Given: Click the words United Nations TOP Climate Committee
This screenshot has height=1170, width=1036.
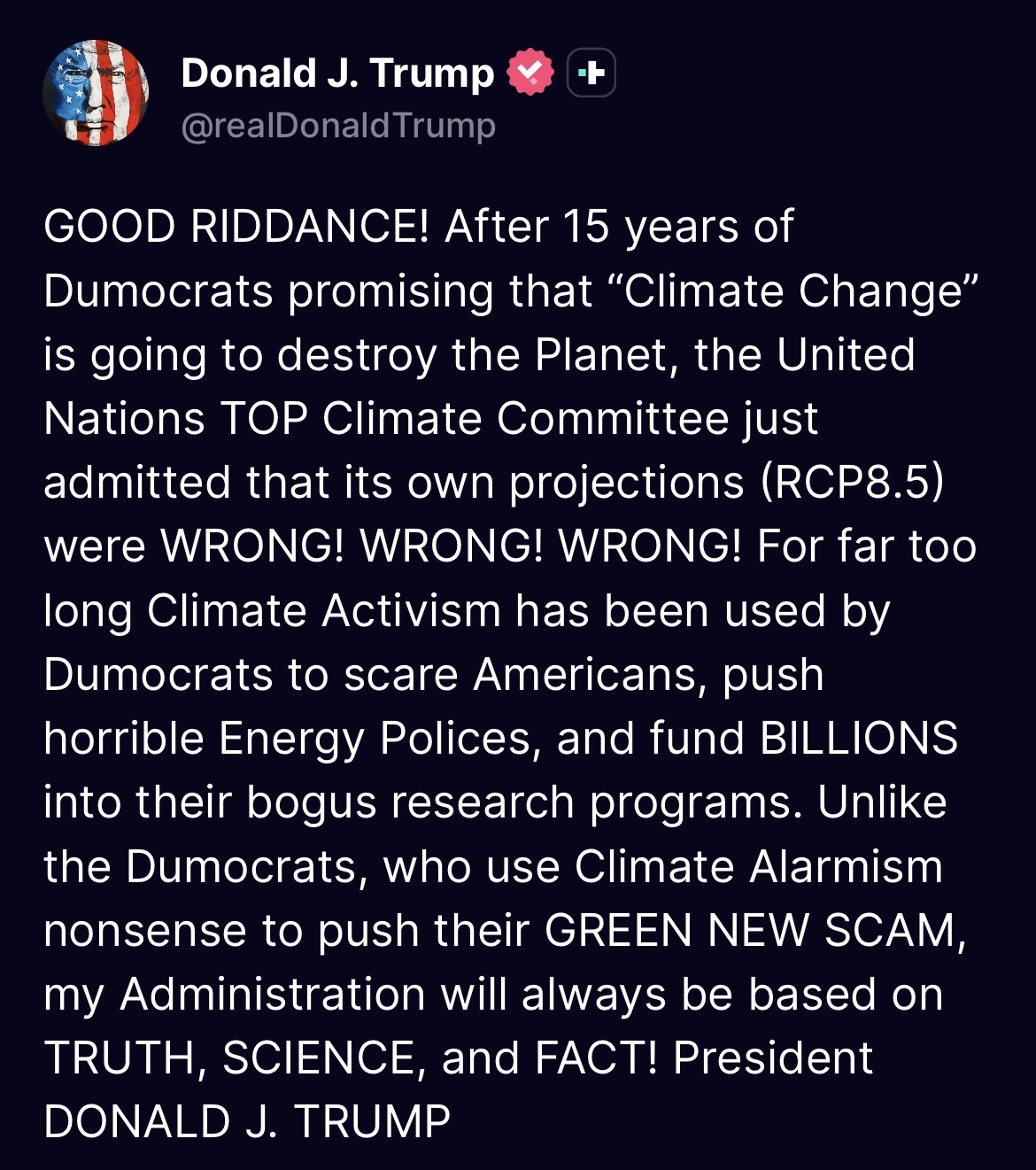Looking at the screenshot, I should 479,386.
